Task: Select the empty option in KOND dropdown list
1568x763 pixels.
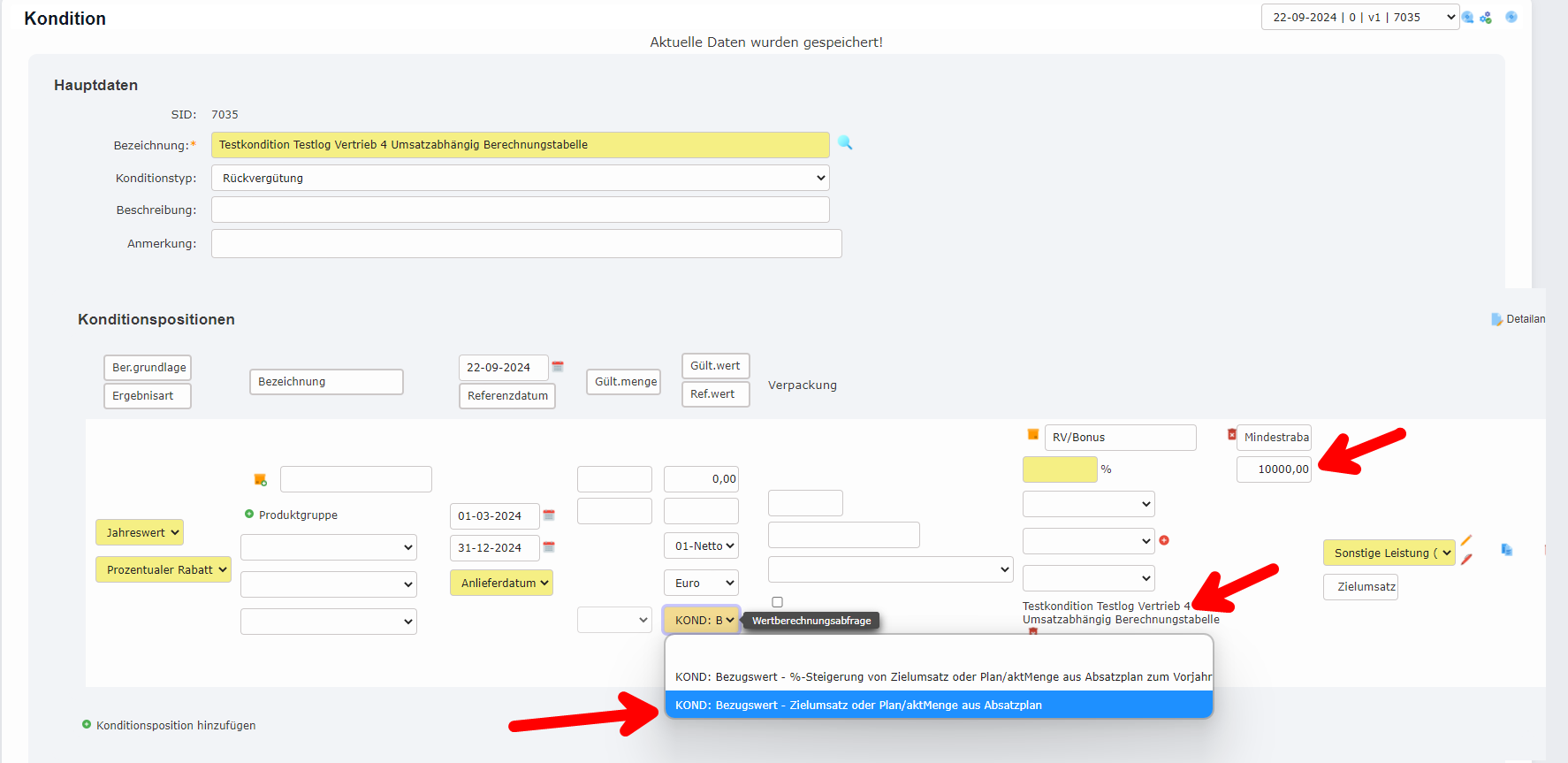Action: point(939,650)
